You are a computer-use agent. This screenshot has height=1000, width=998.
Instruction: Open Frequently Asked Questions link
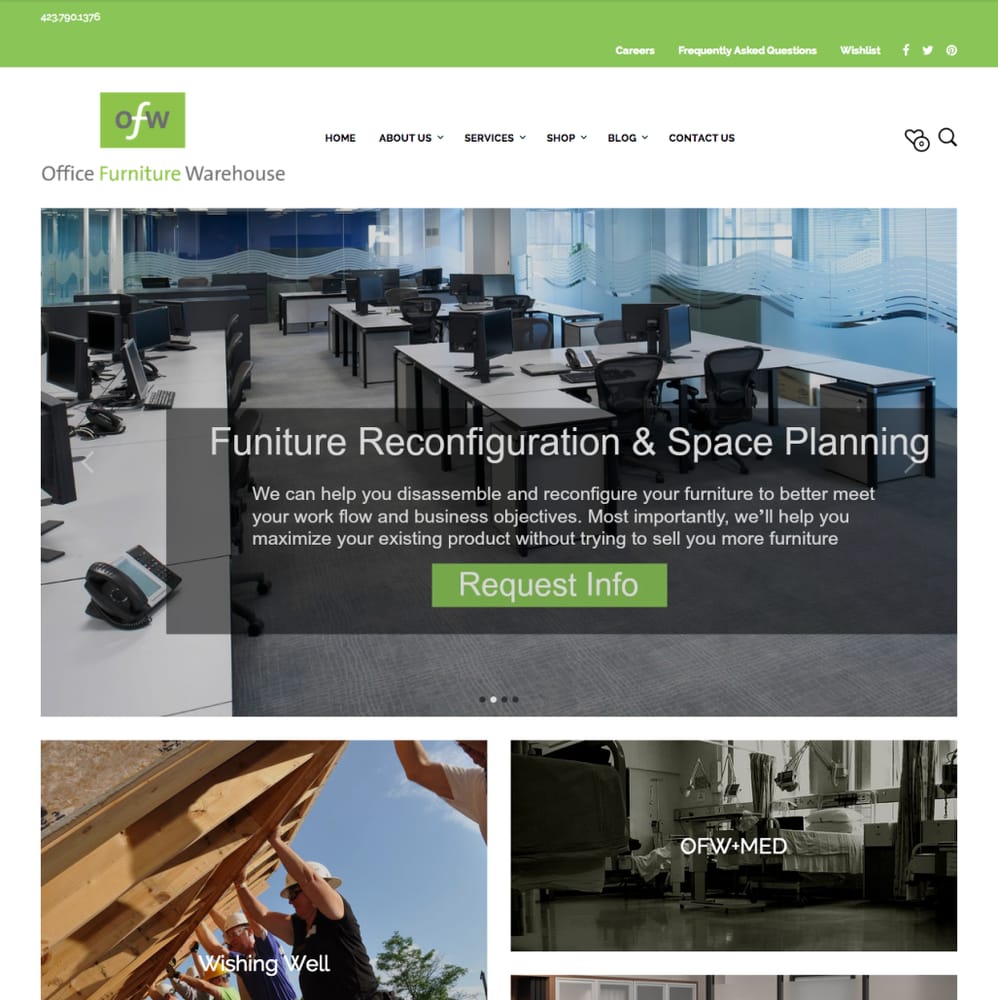click(x=747, y=50)
